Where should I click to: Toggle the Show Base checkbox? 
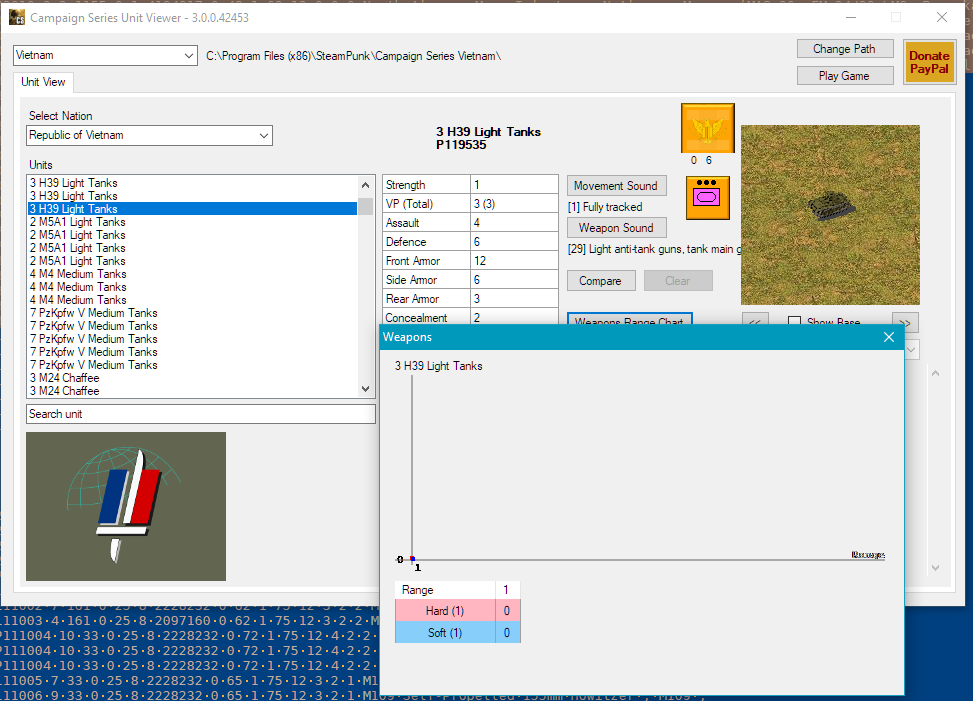point(794,321)
